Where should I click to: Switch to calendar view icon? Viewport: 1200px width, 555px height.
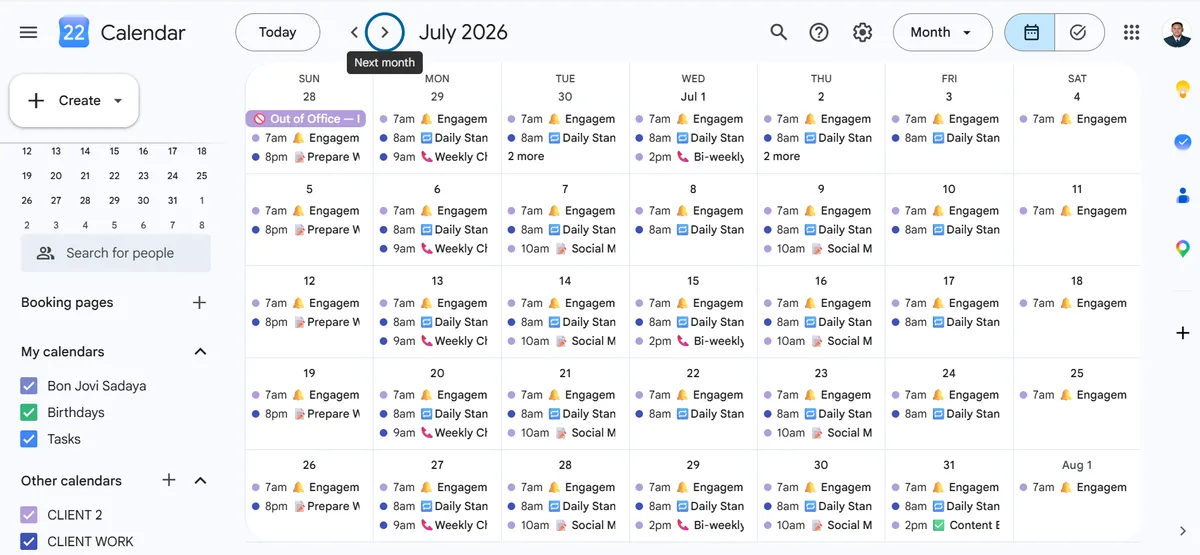(x=1031, y=32)
